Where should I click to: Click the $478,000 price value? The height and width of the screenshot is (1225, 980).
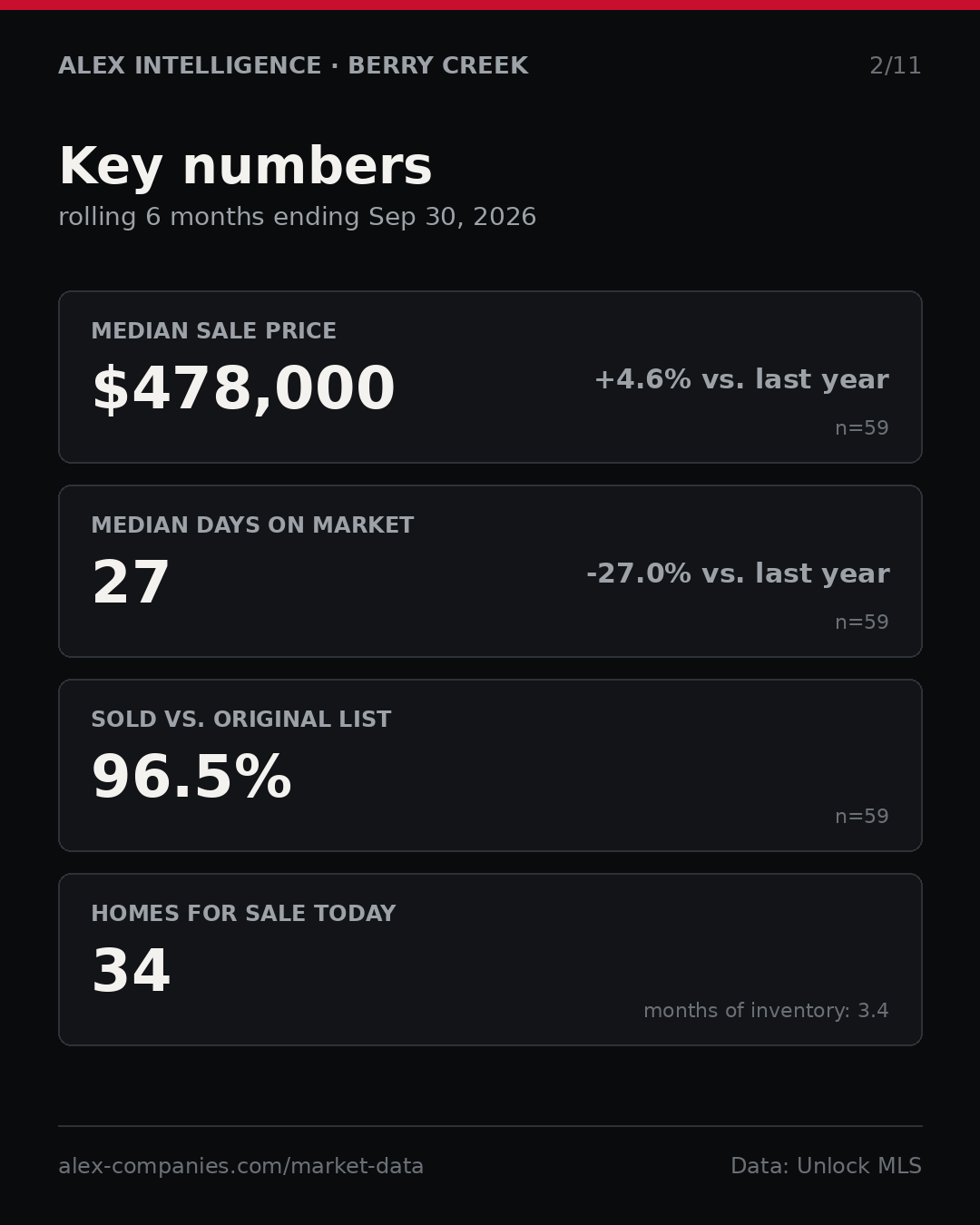point(243,389)
